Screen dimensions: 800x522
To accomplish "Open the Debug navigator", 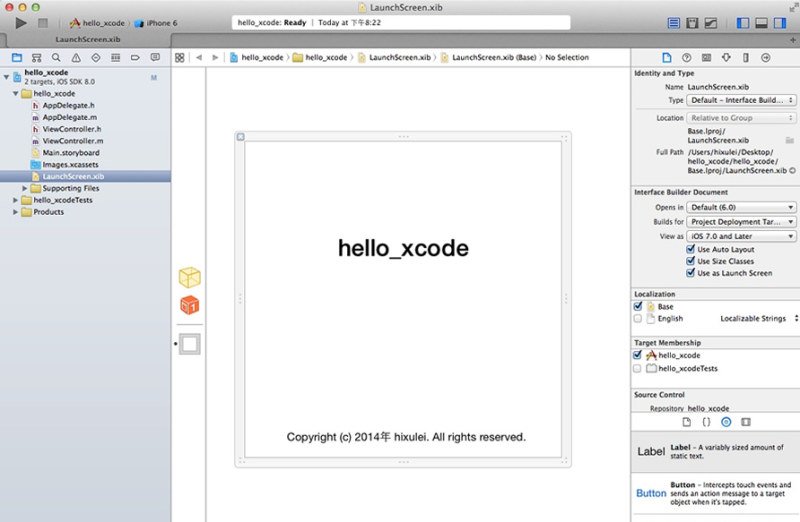I will coord(116,58).
